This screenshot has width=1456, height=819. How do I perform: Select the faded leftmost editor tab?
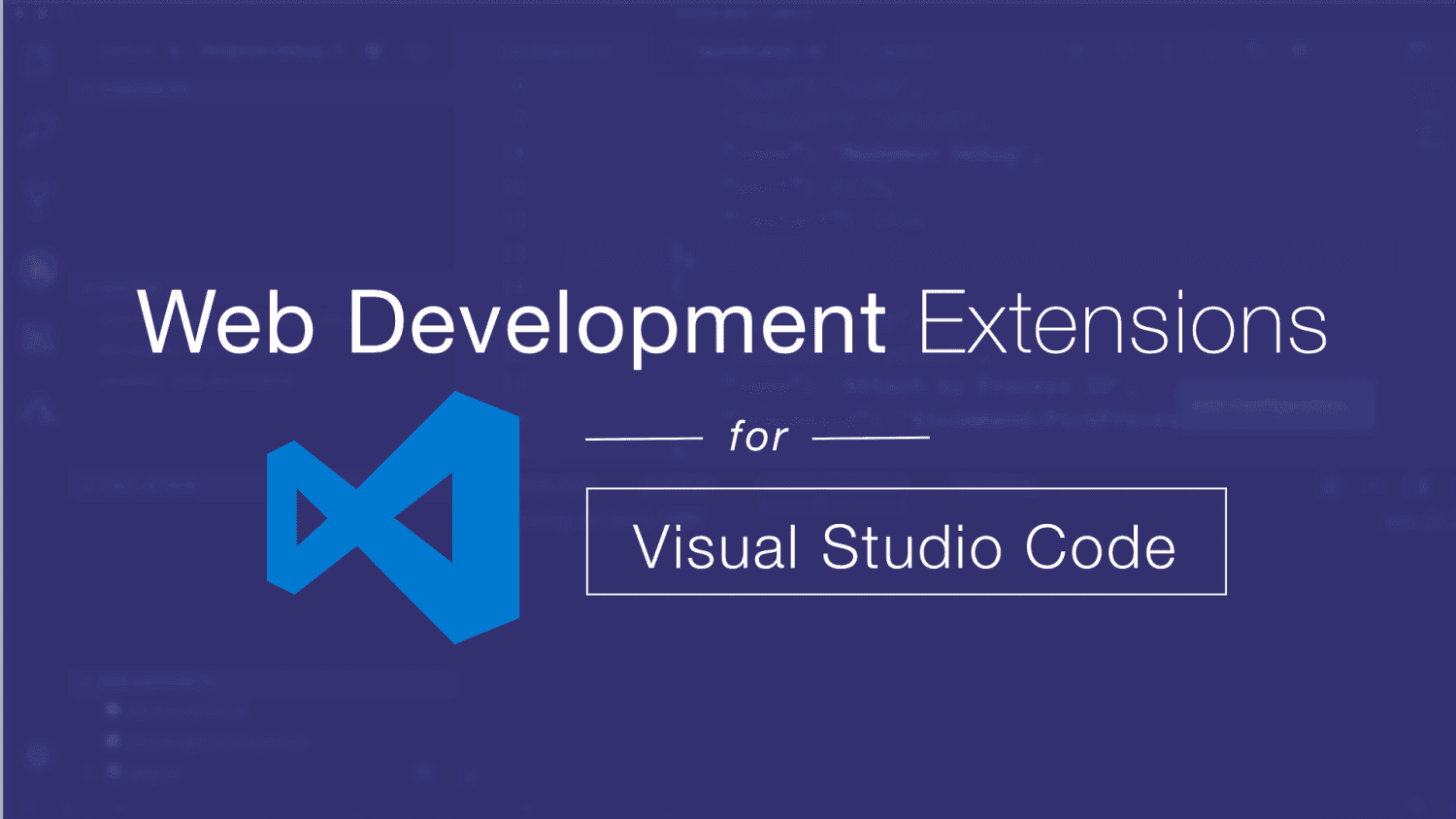coord(553,50)
